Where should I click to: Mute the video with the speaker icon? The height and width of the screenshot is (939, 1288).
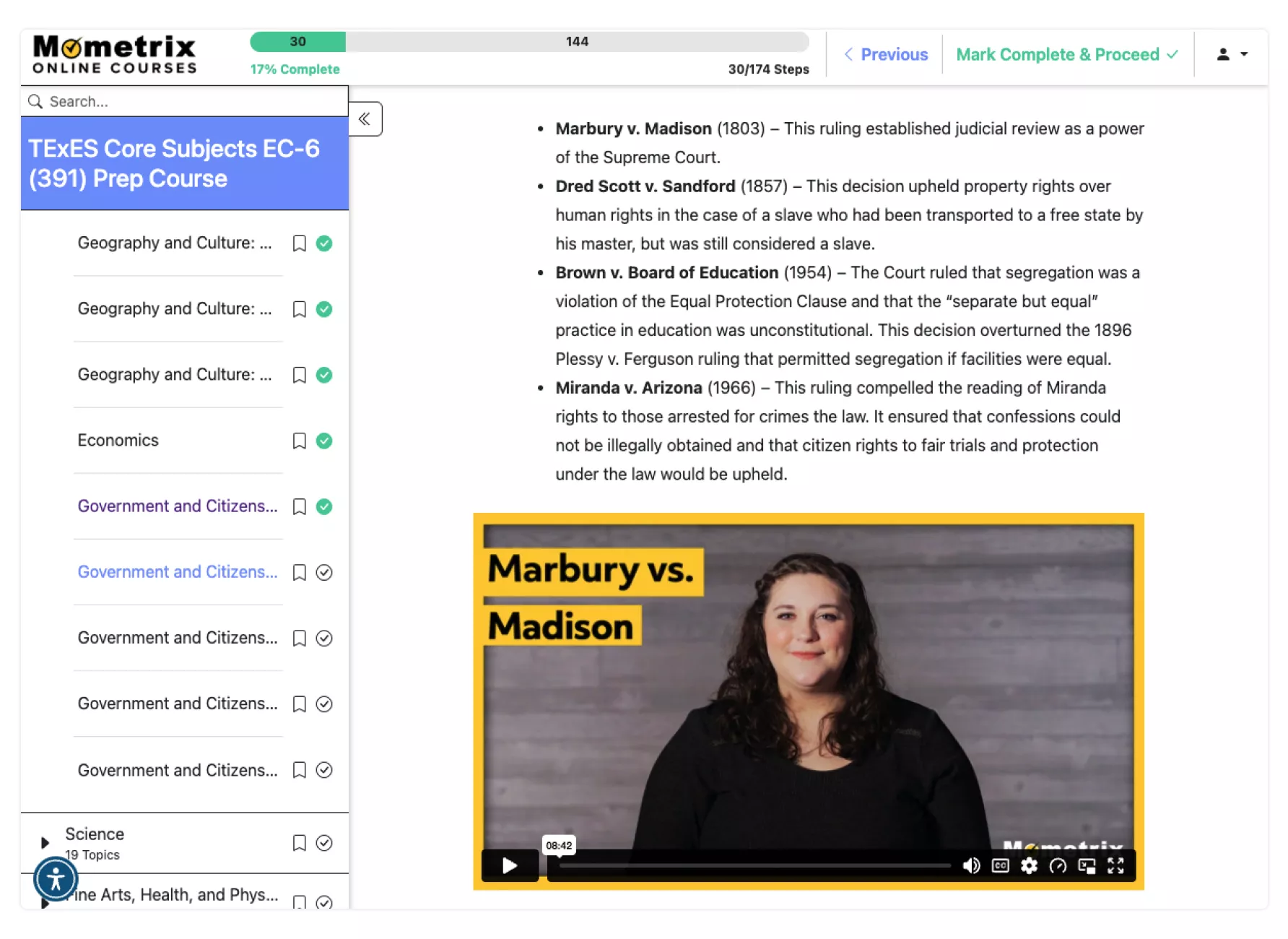(971, 865)
